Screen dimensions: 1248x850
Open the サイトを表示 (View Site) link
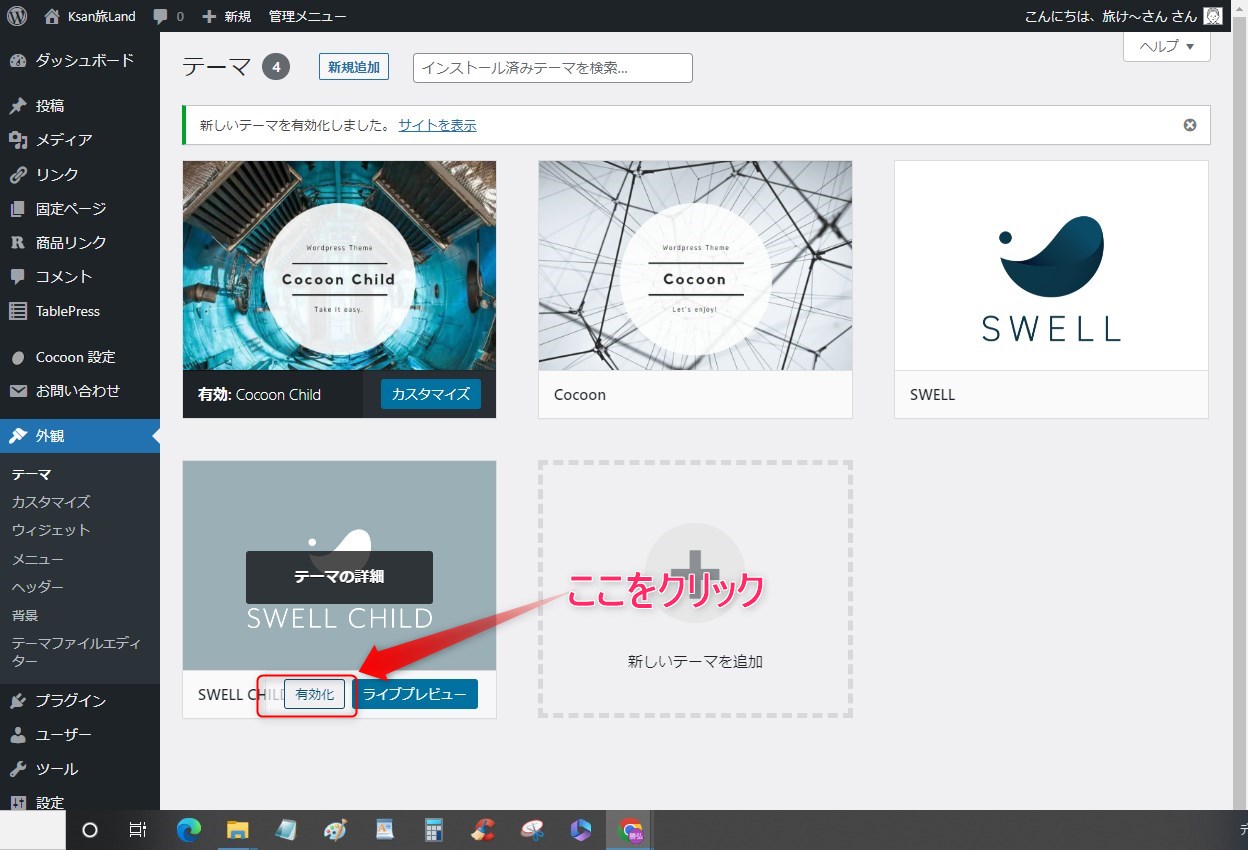[438, 125]
